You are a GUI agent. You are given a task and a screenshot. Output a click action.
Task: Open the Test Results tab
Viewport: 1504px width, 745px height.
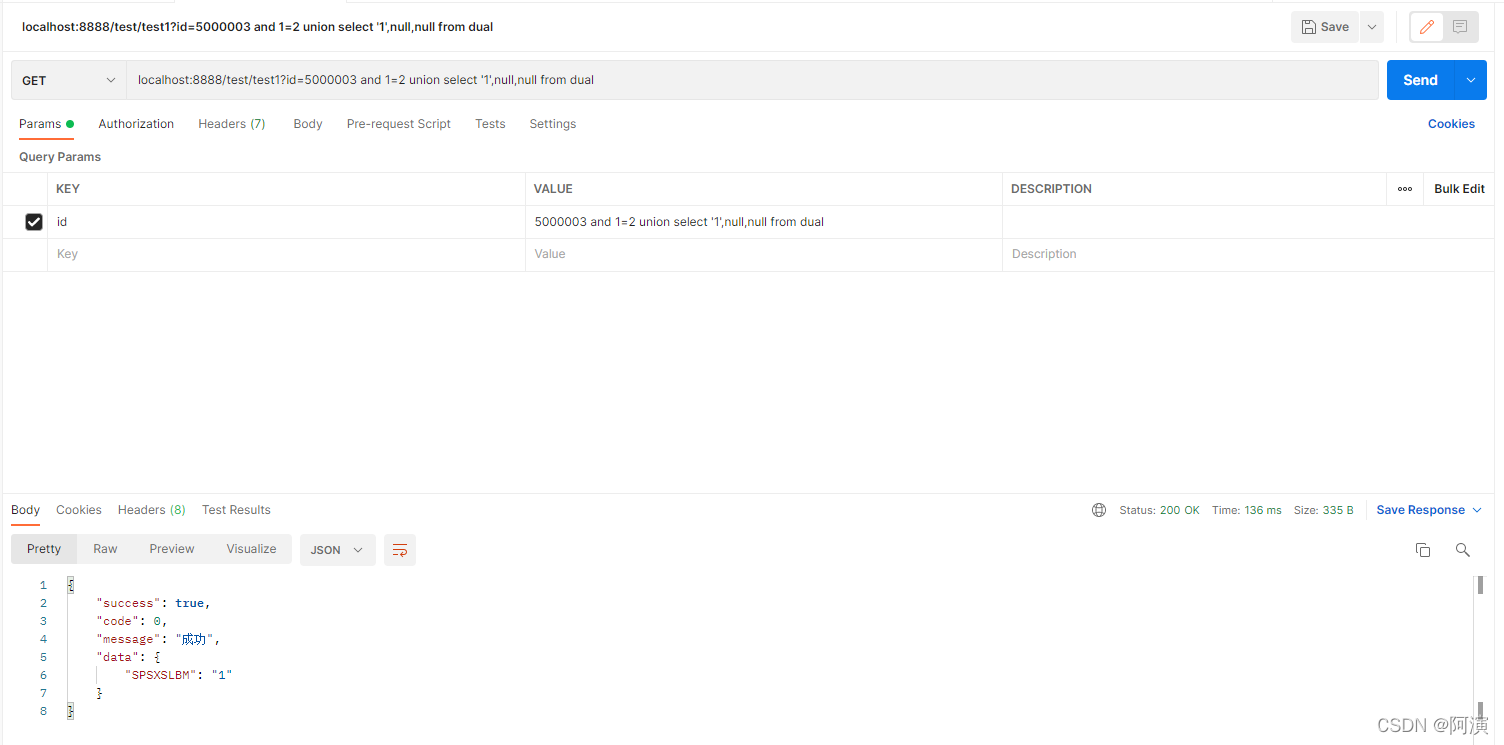pyautogui.click(x=236, y=510)
